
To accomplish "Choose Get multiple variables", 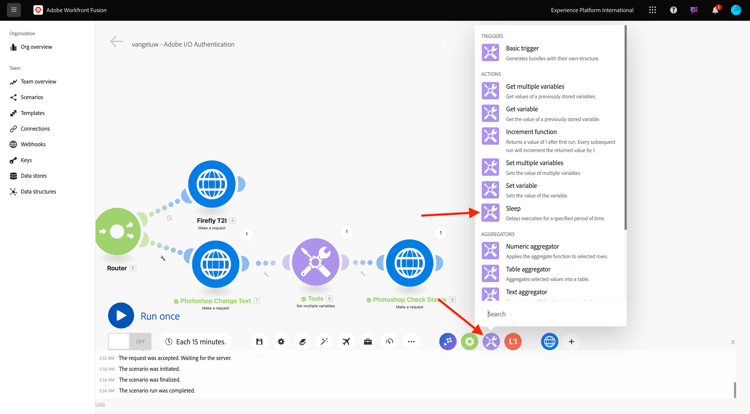I will pos(550,91).
